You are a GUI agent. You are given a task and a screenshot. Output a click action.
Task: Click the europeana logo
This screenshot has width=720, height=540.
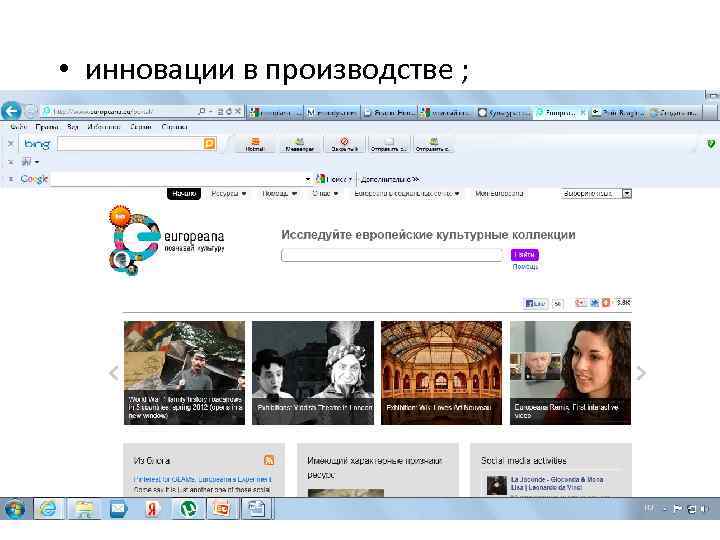pos(166,240)
